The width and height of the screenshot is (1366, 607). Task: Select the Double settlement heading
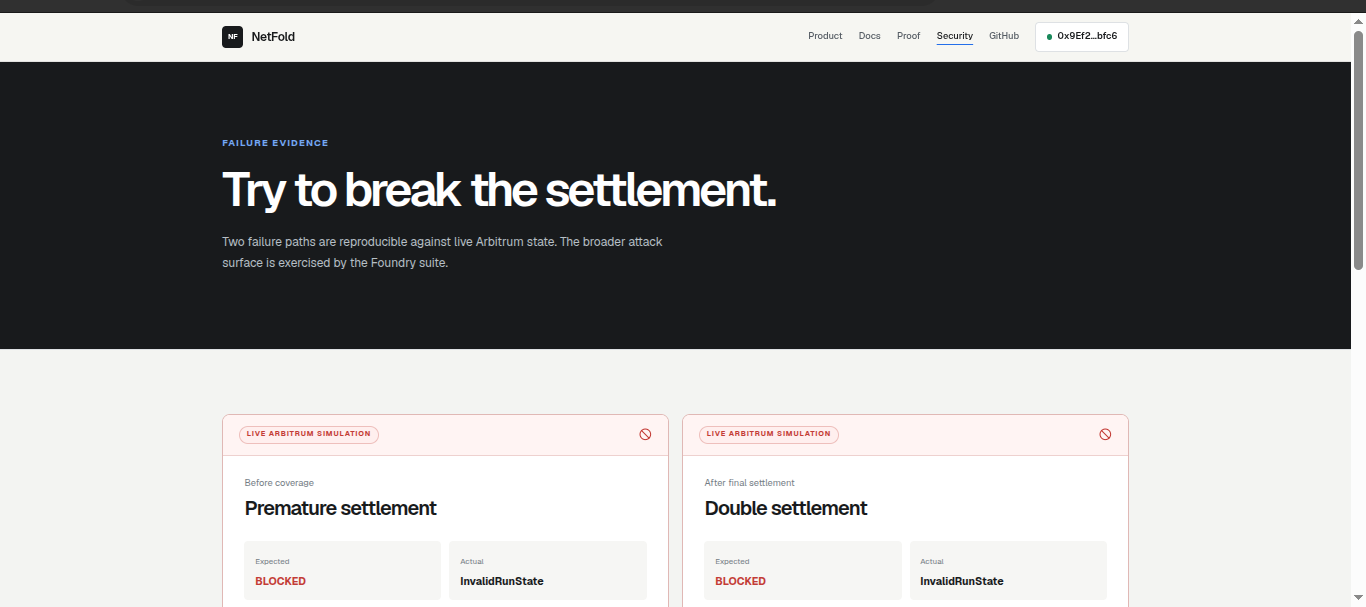pos(786,508)
